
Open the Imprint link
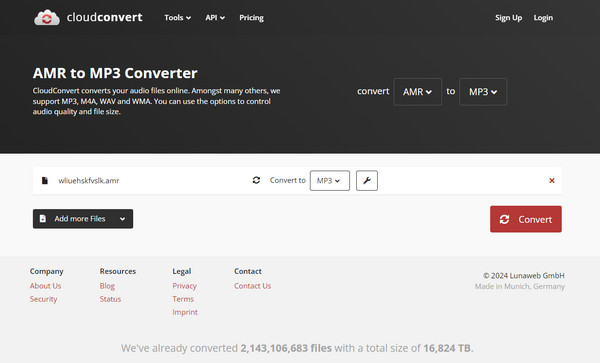pyautogui.click(x=185, y=312)
